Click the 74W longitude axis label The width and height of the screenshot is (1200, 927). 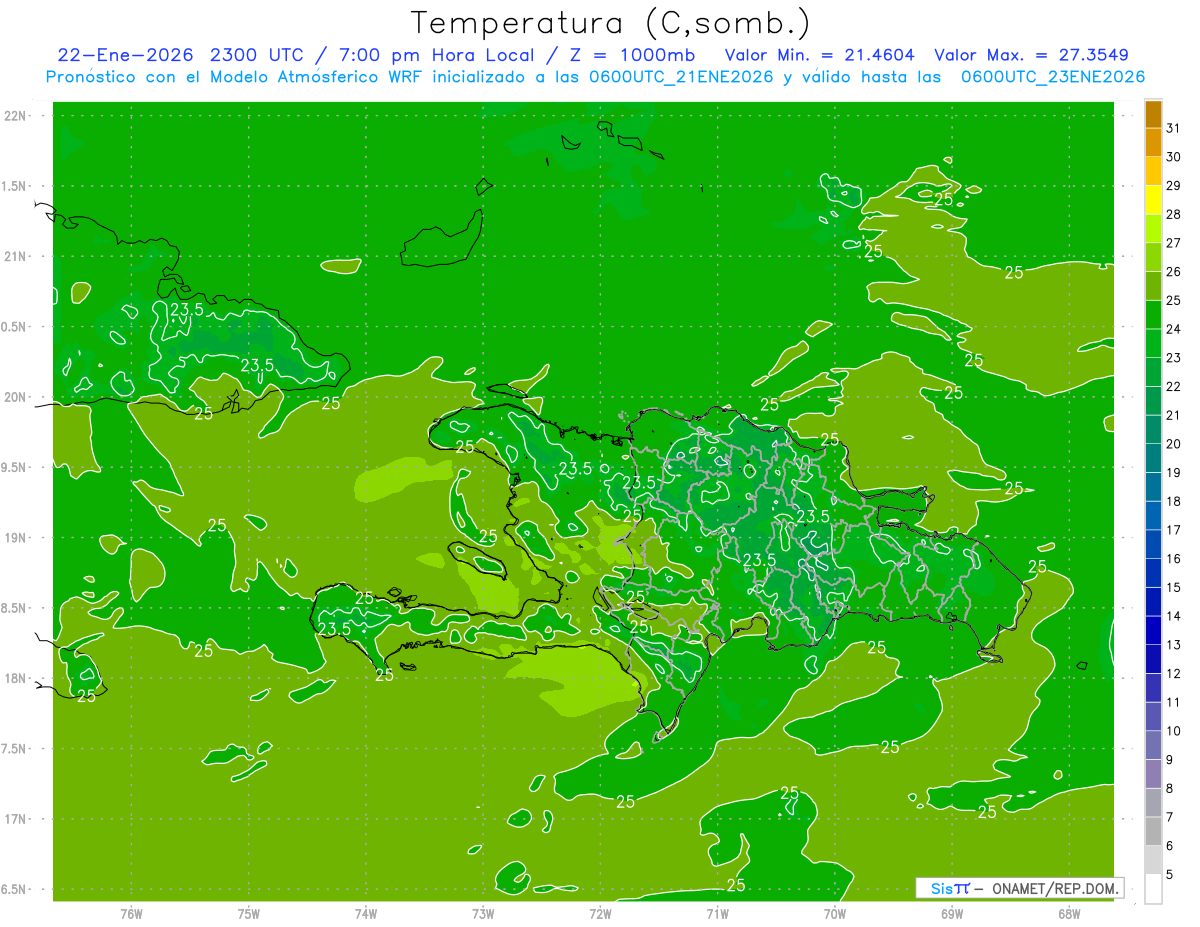pyautogui.click(x=365, y=913)
